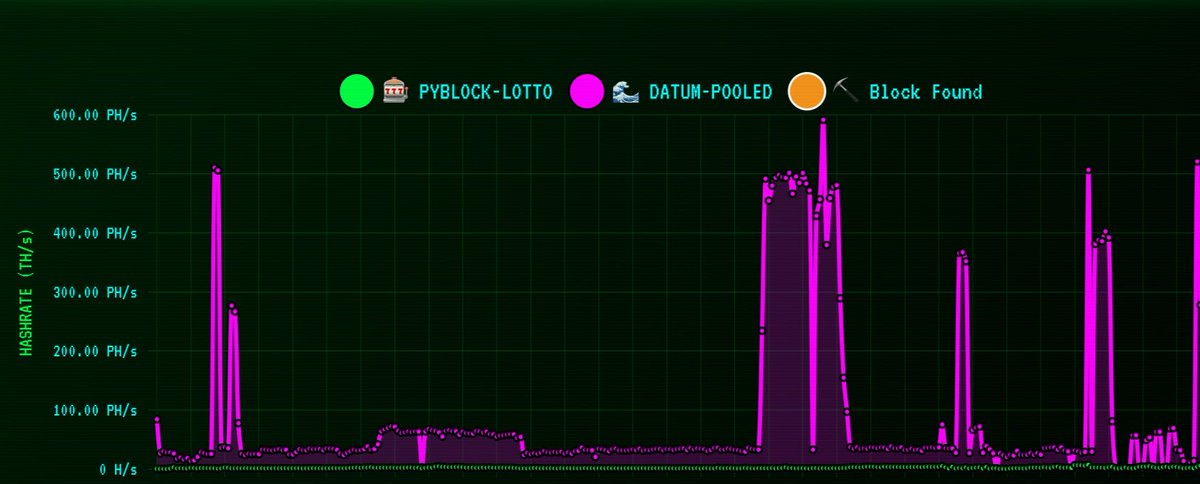
Task: Click the 400.00 PH/s axis label
Action: (97, 233)
